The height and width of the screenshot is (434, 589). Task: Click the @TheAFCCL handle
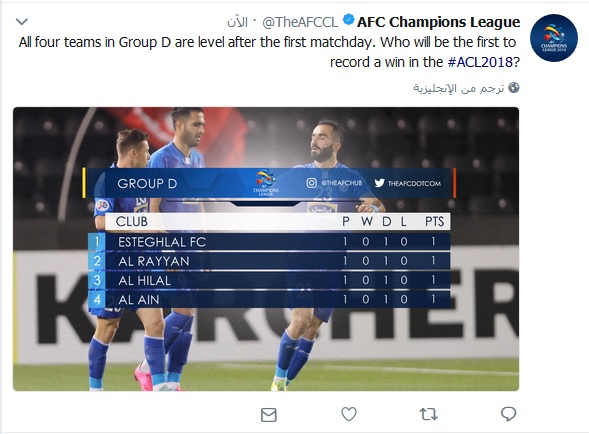[300, 22]
